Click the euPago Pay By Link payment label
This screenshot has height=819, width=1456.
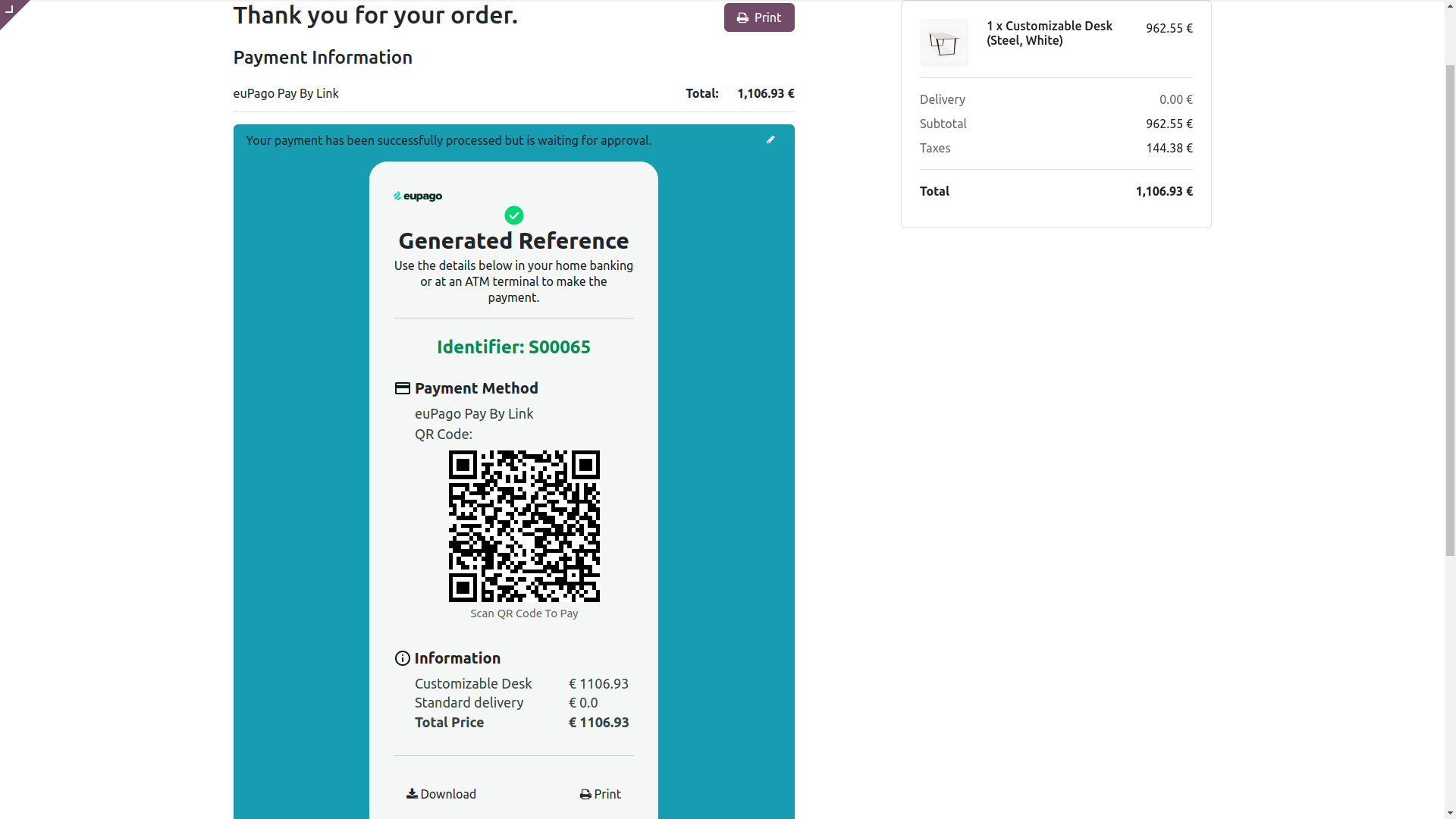(286, 93)
